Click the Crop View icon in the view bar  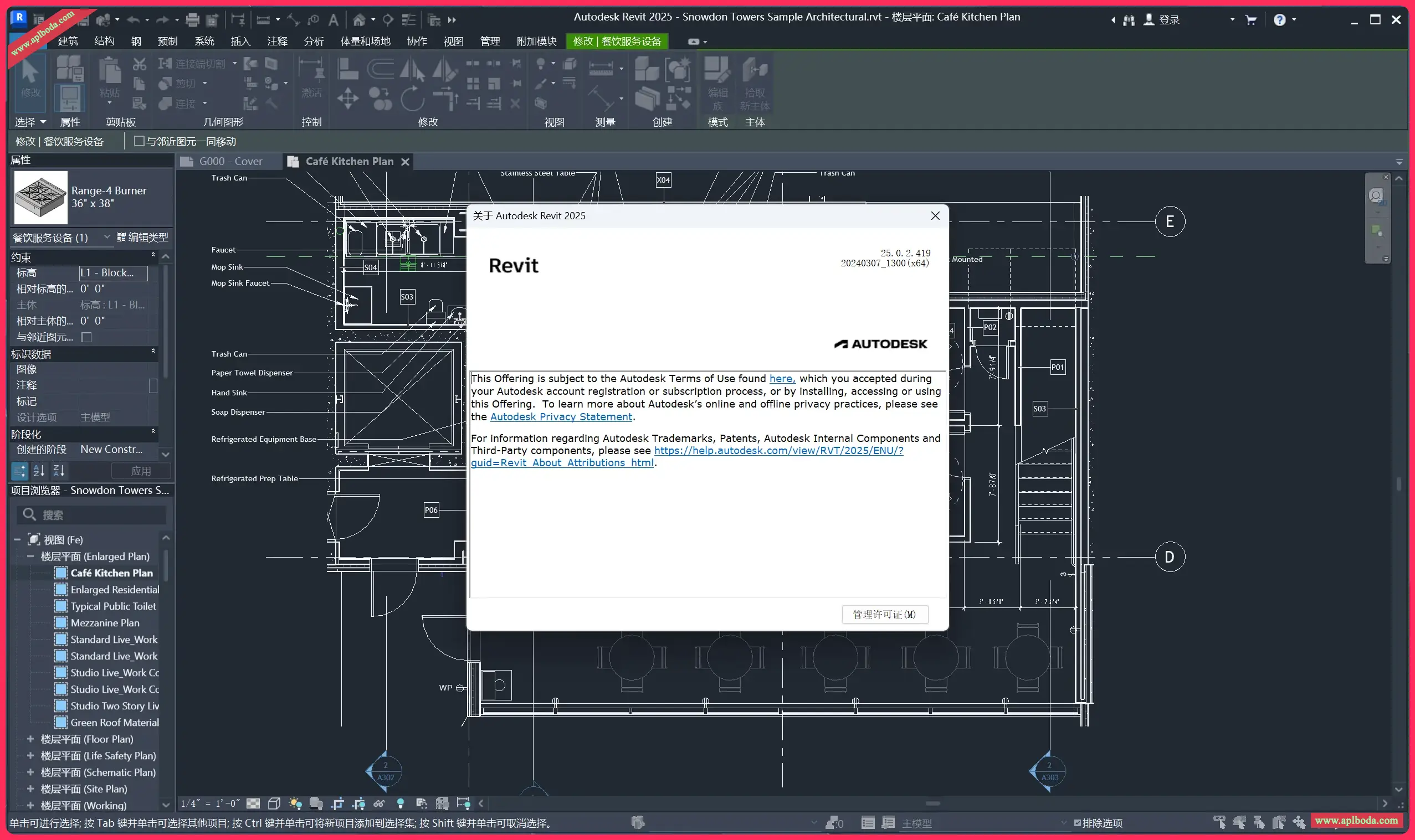pos(337,803)
